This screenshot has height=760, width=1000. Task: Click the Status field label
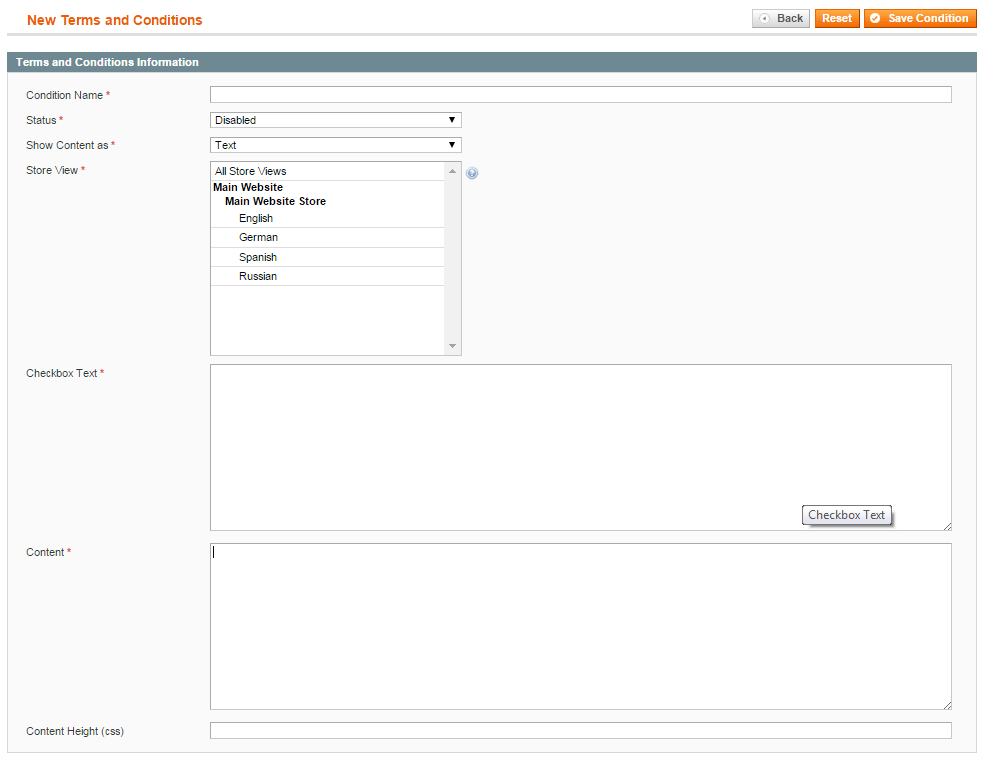41,120
